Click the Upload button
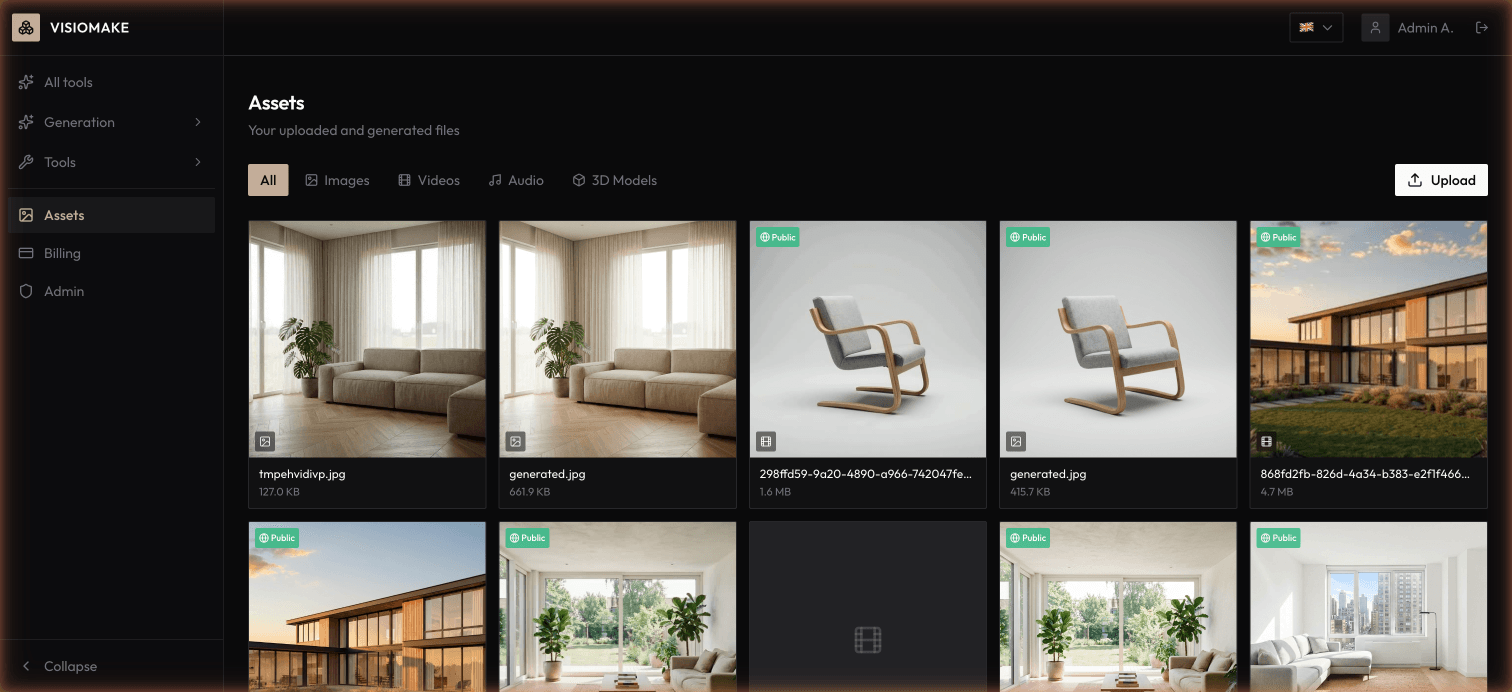The width and height of the screenshot is (1512, 692). [x=1441, y=180]
